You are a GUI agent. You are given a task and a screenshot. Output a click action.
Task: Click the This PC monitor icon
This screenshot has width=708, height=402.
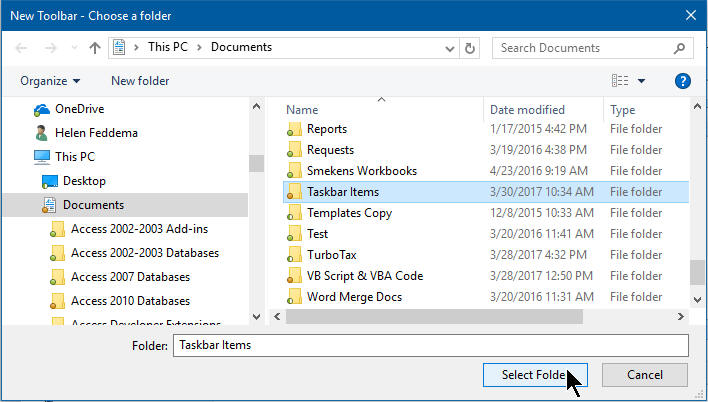[42, 157]
